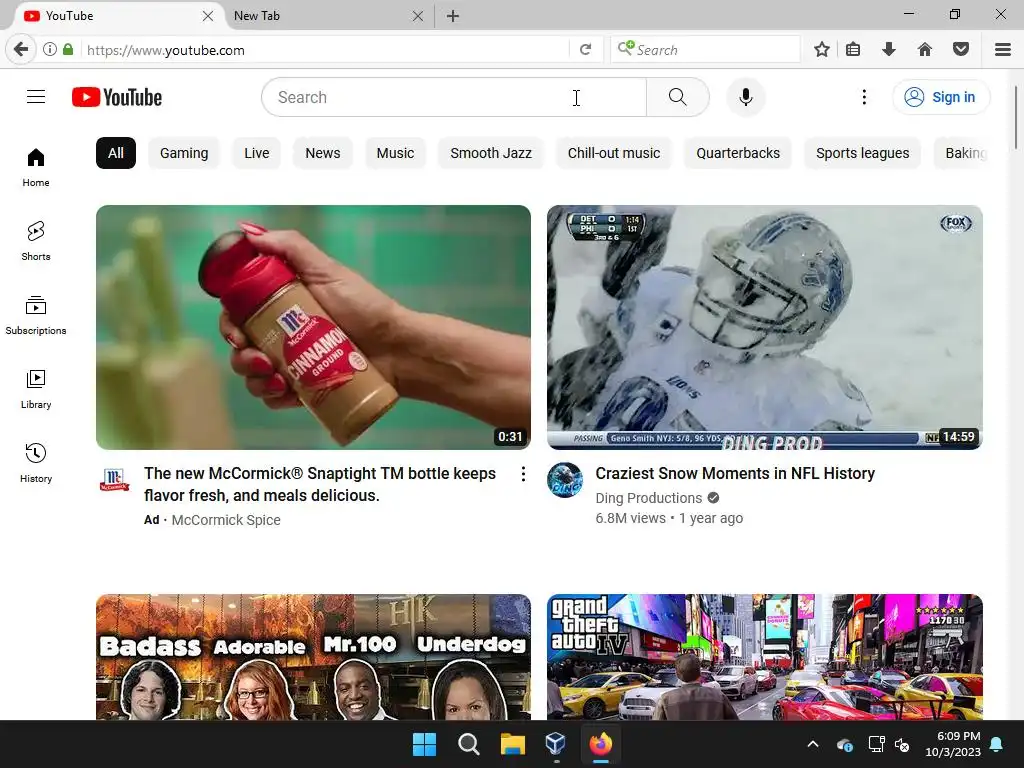Click the muted volume tray icon
This screenshot has height=768, width=1024.
[x=902, y=744]
